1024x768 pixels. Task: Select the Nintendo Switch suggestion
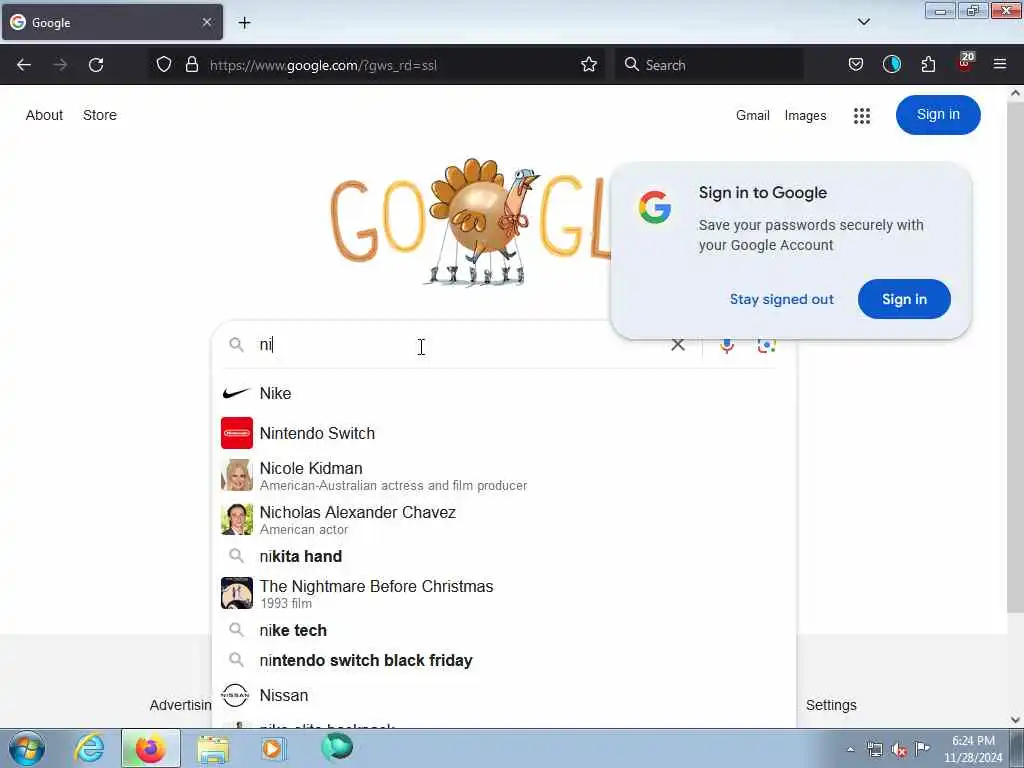(x=504, y=433)
